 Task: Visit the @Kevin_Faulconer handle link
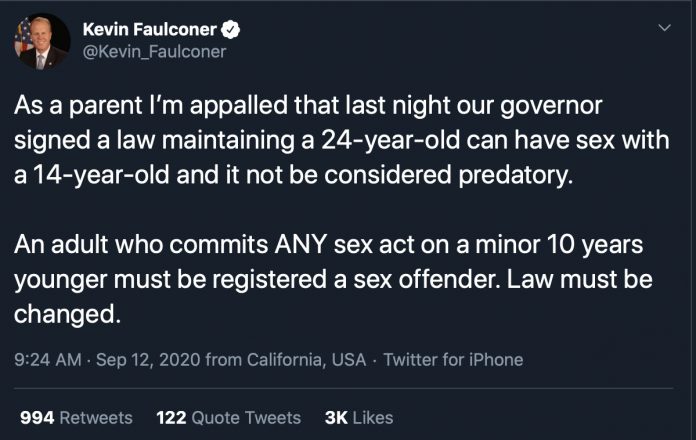(154, 52)
